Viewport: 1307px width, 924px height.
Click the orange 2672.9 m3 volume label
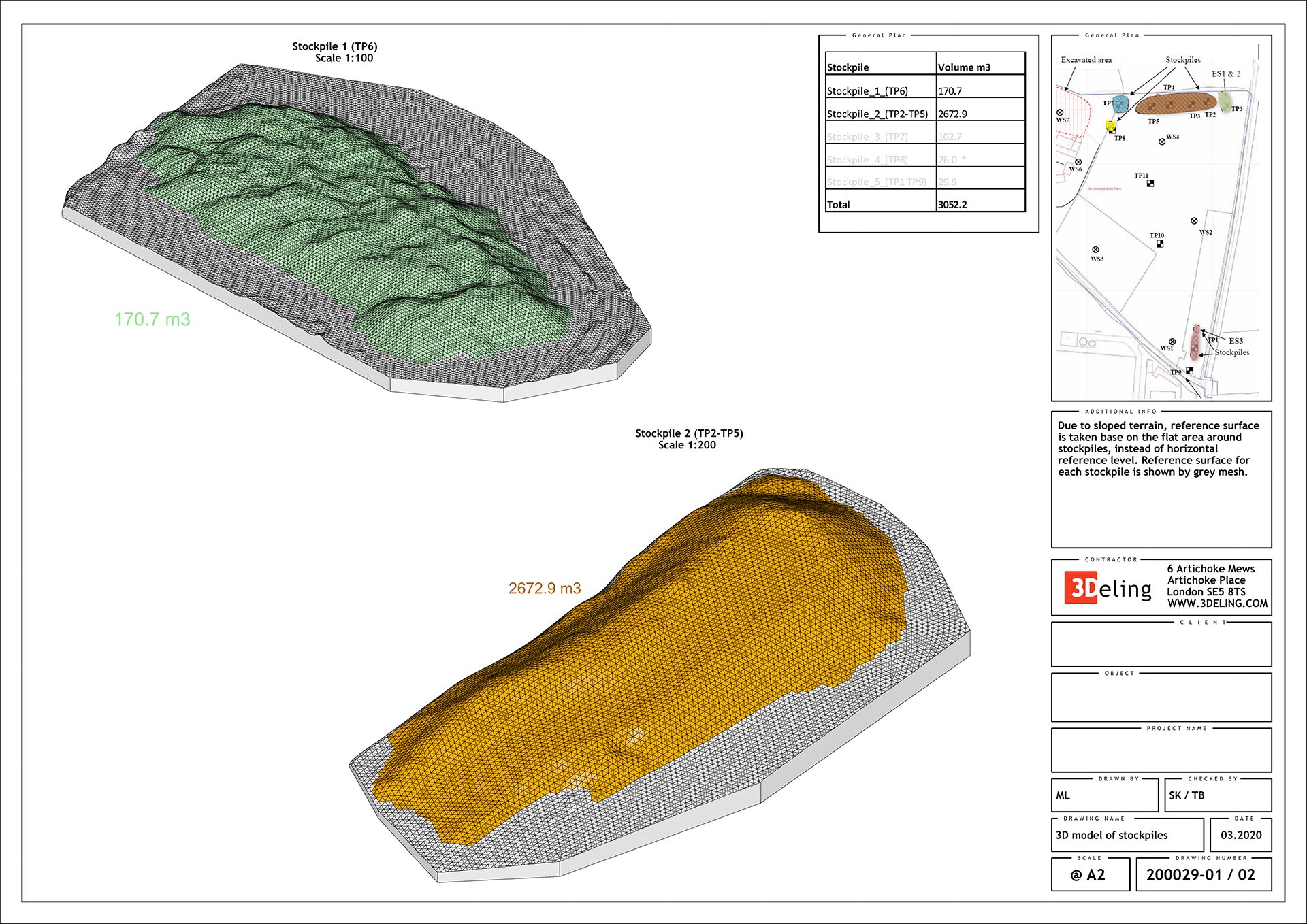pos(545,589)
